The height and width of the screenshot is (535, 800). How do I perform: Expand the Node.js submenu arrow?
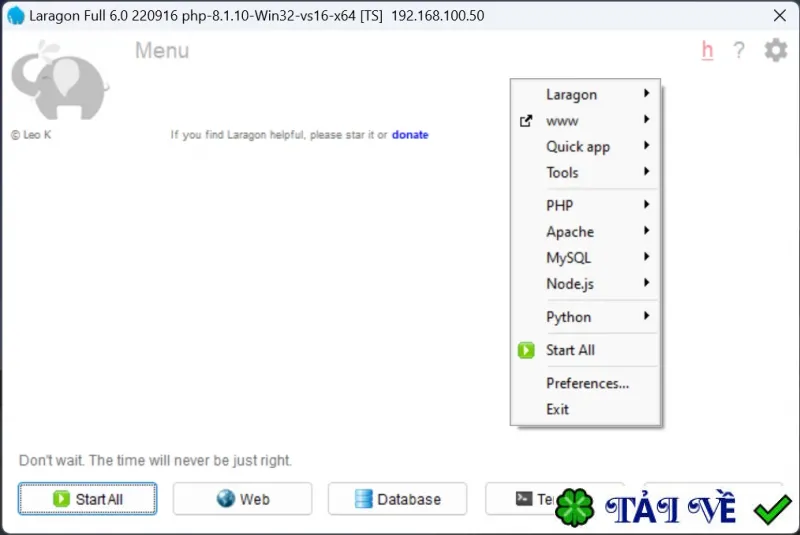(x=646, y=282)
